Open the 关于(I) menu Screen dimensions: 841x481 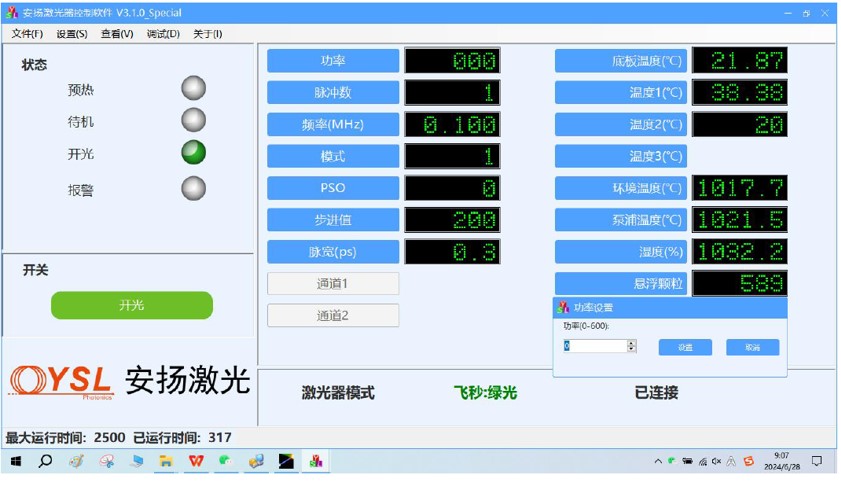click(x=208, y=34)
